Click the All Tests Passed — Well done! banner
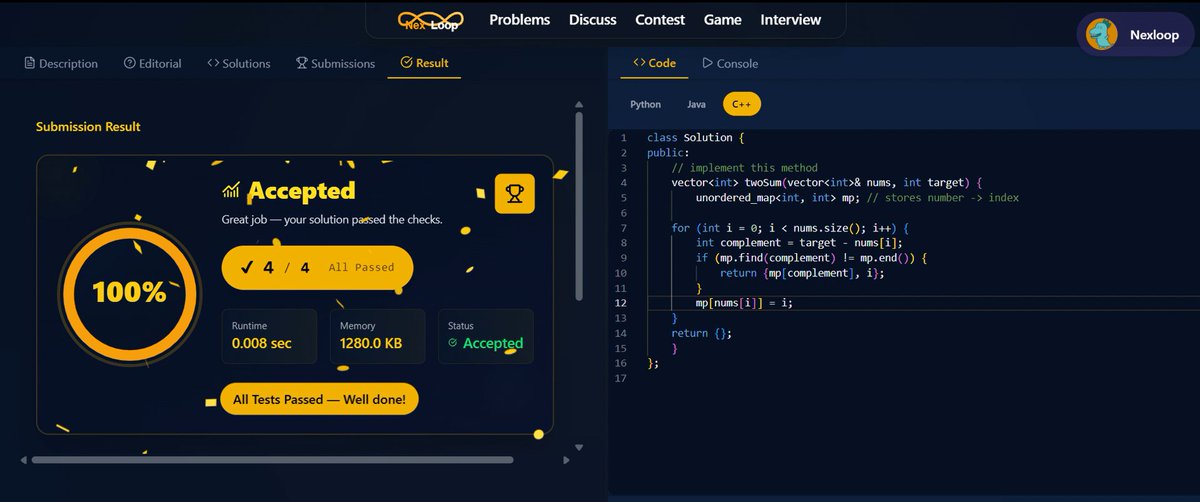The height and width of the screenshot is (502, 1200). pyautogui.click(x=319, y=400)
